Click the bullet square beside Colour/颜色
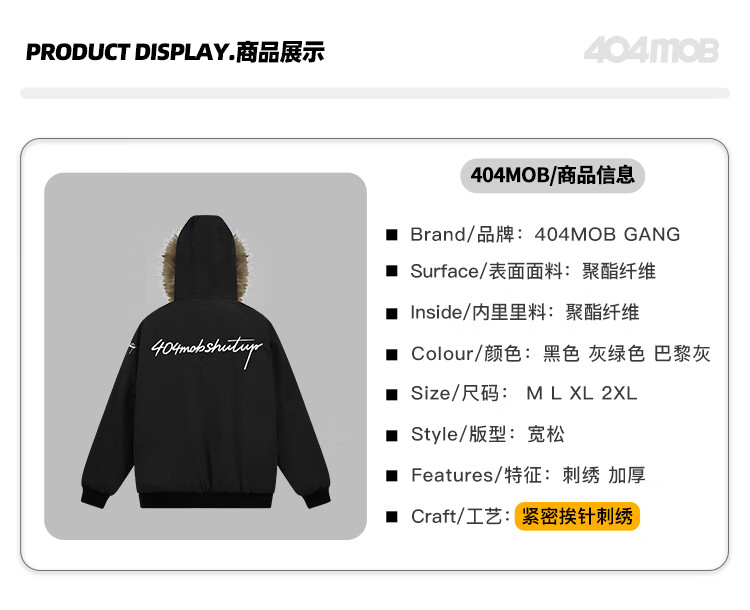This screenshot has height=610, width=750. pyautogui.click(x=392, y=355)
